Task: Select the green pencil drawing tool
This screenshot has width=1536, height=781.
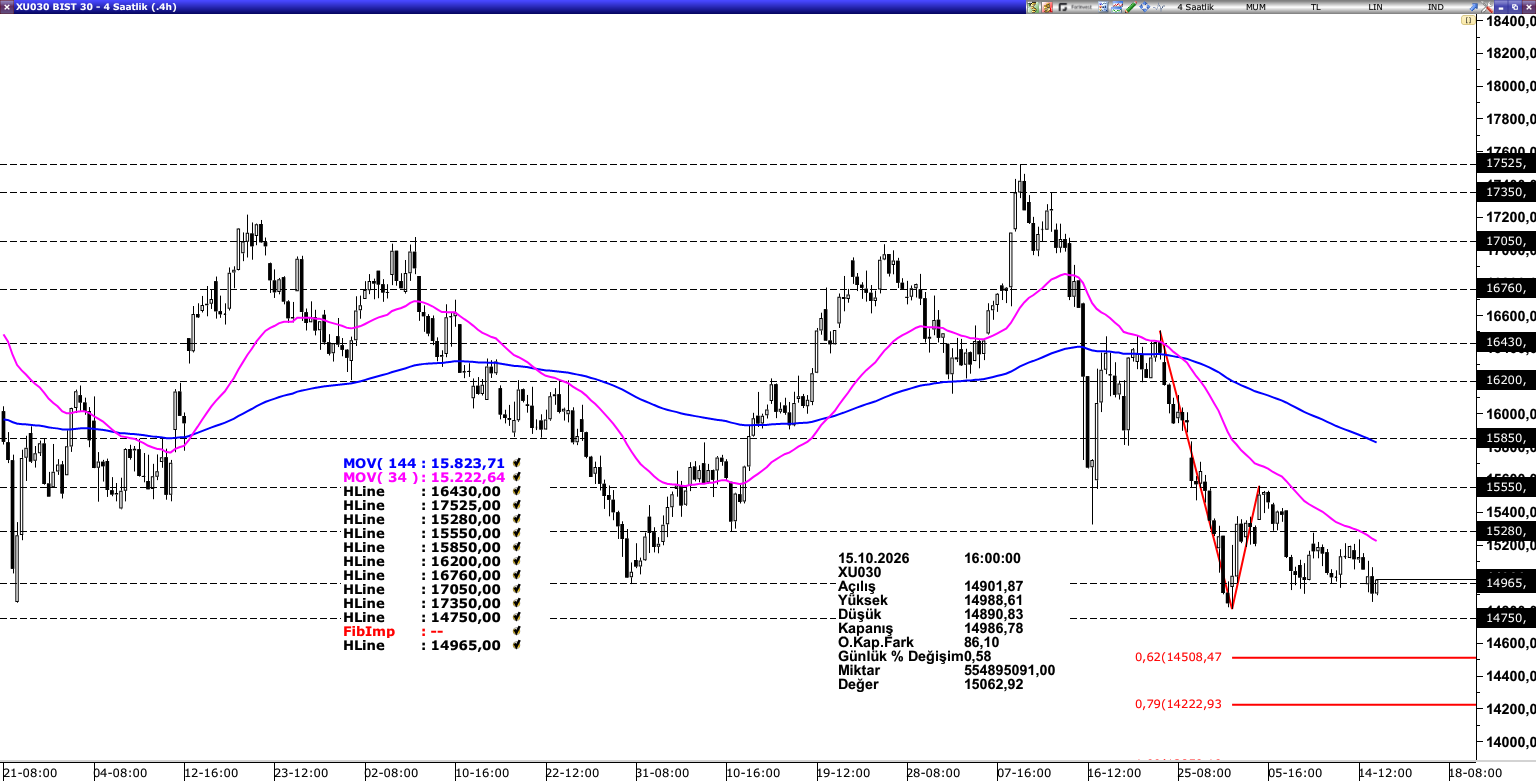Action: pyautogui.click(x=1131, y=7)
